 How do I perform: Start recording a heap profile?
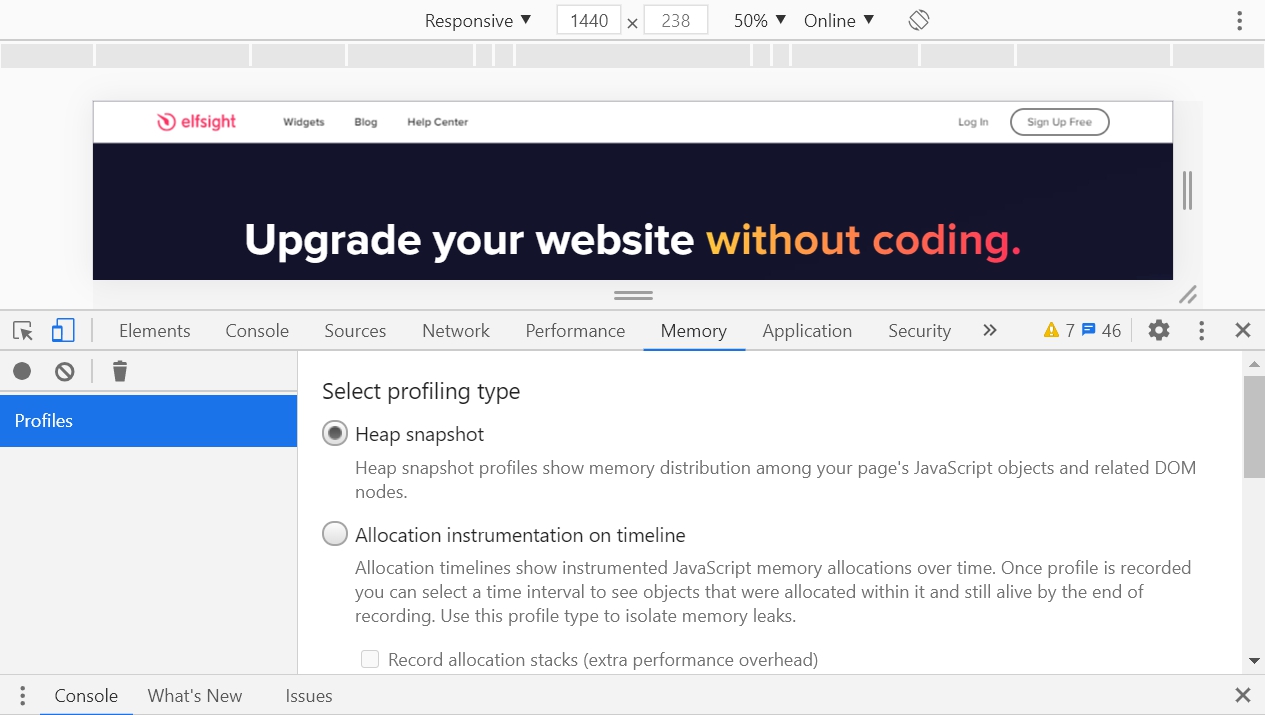pyautogui.click(x=22, y=371)
